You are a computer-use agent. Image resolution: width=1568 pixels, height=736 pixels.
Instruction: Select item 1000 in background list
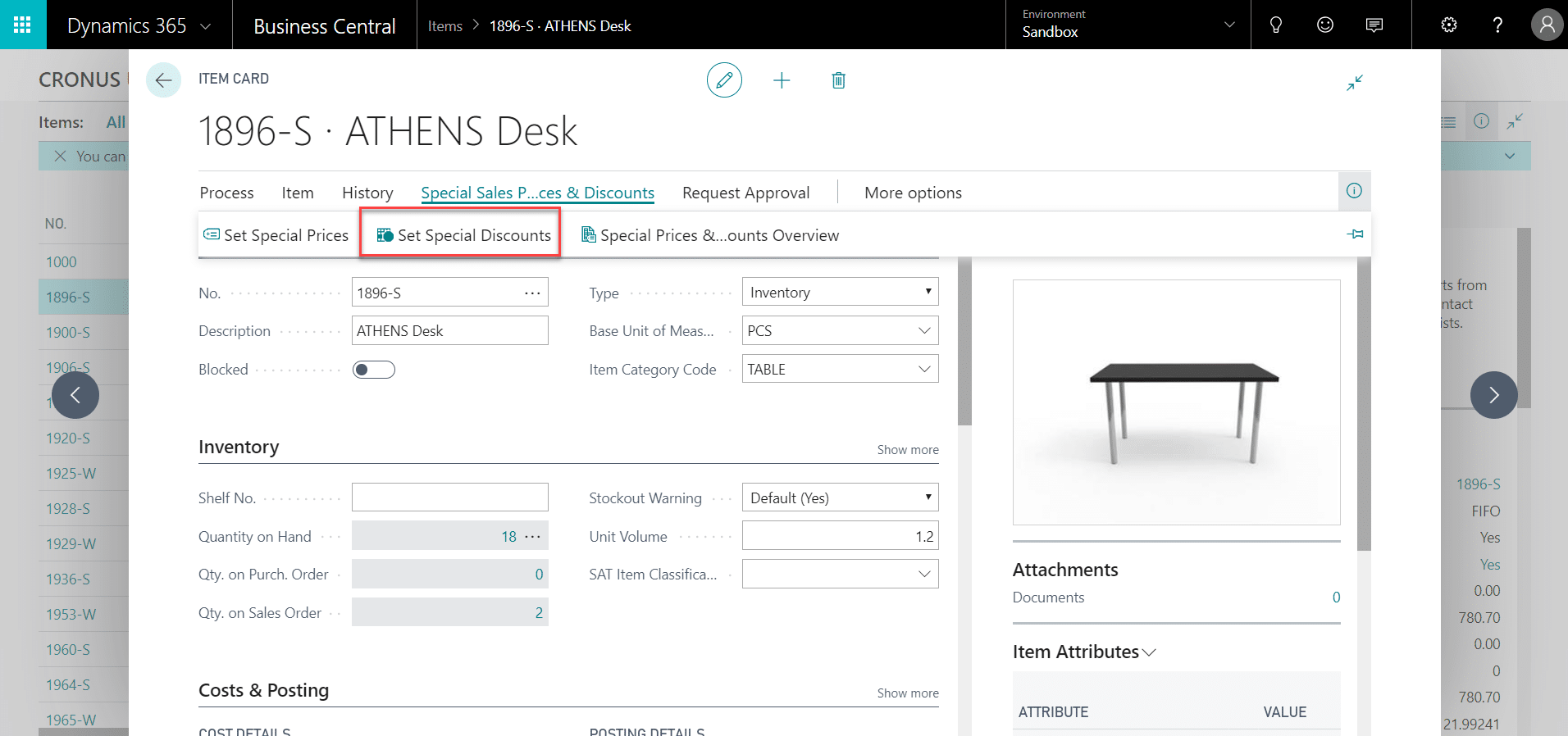tap(62, 262)
